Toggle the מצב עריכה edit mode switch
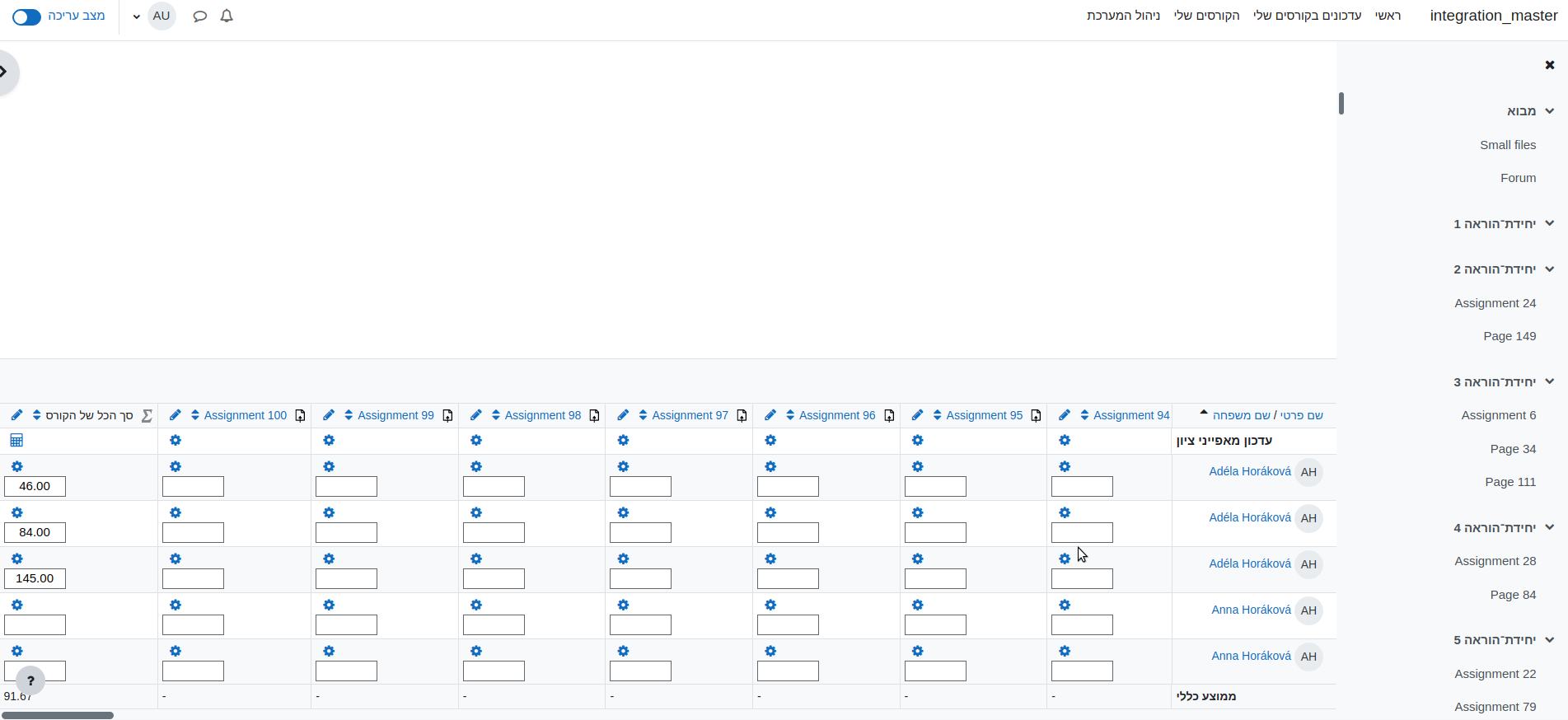Screen dimensions: 1568x720 coord(26,16)
